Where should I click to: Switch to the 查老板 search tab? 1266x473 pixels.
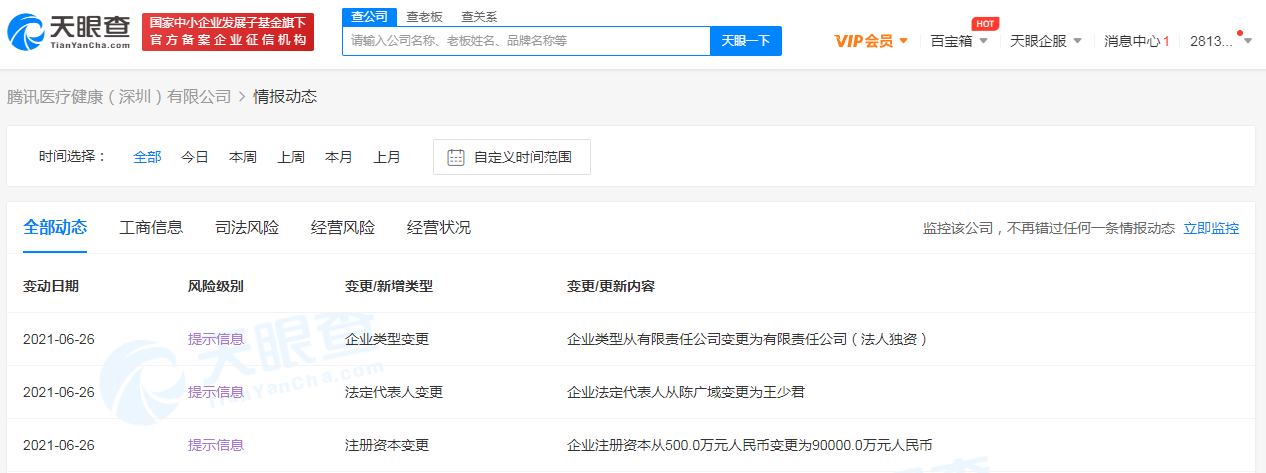[421, 16]
